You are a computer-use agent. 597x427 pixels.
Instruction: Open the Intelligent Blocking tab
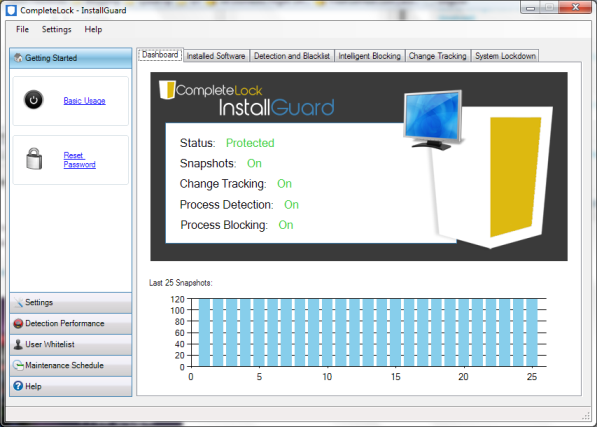click(x=370, y=56)
